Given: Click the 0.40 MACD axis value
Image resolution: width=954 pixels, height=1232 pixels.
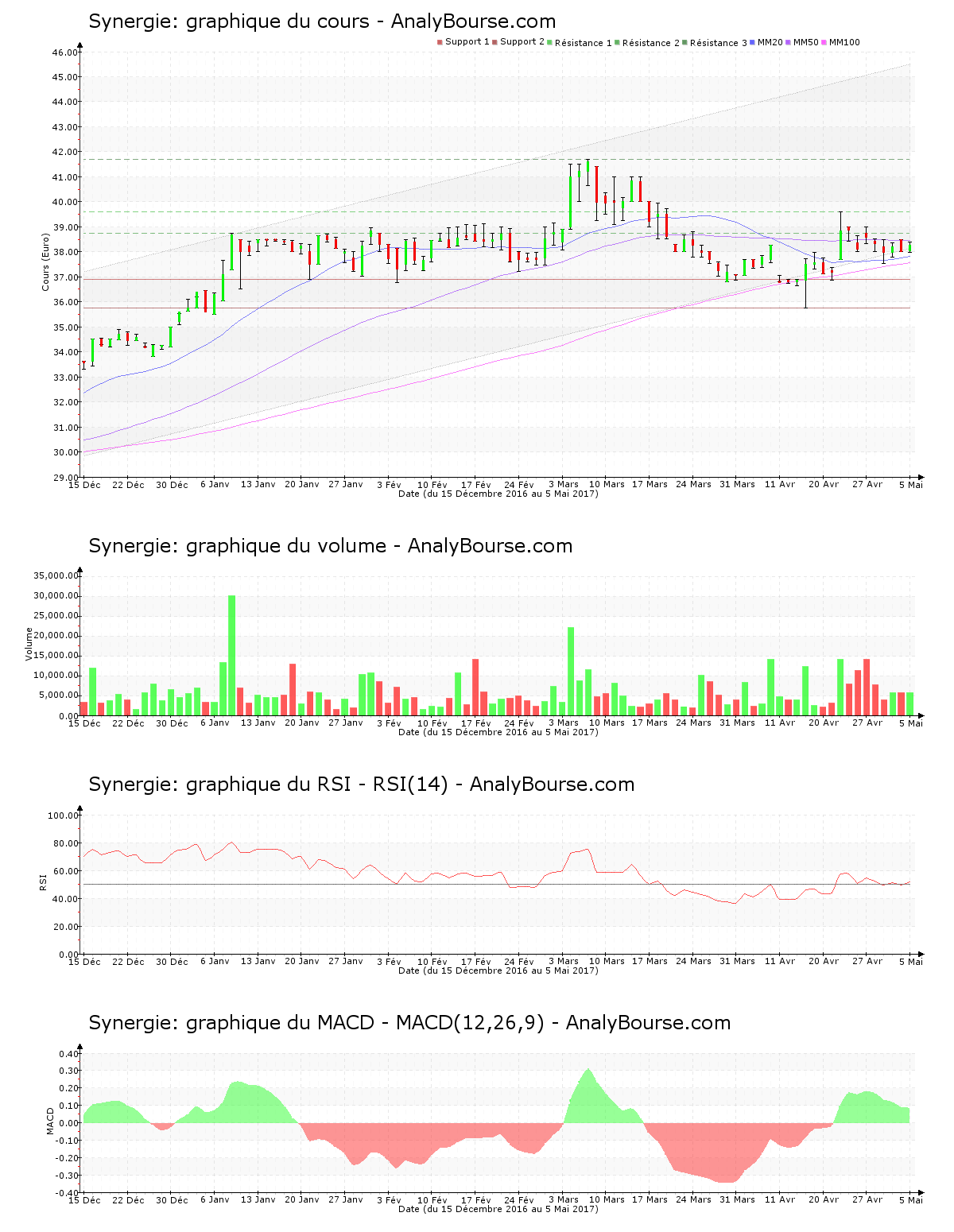Looking at the screenshot, I should pyautogui.click(x=69, y=1054).
